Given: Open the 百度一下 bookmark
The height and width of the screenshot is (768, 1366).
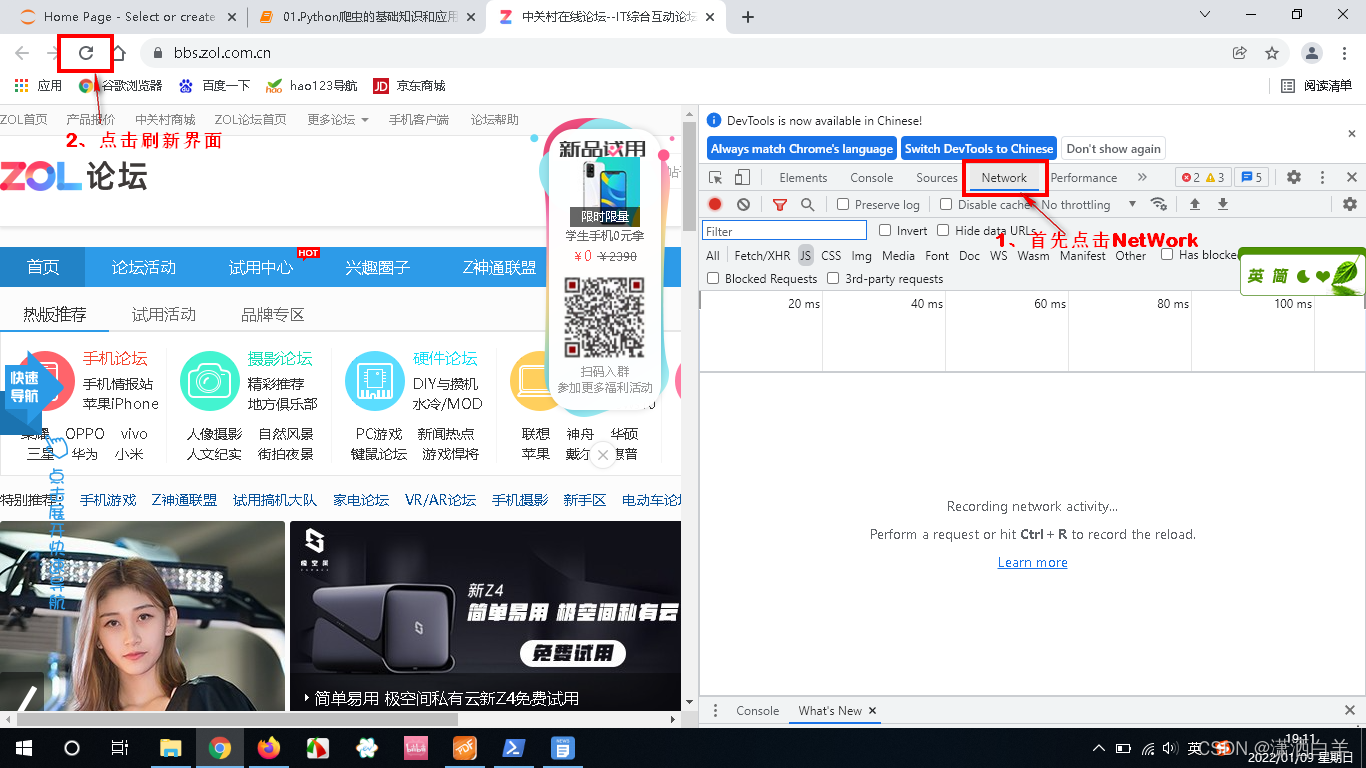Looking at the screenshot, I should (215, 85).
